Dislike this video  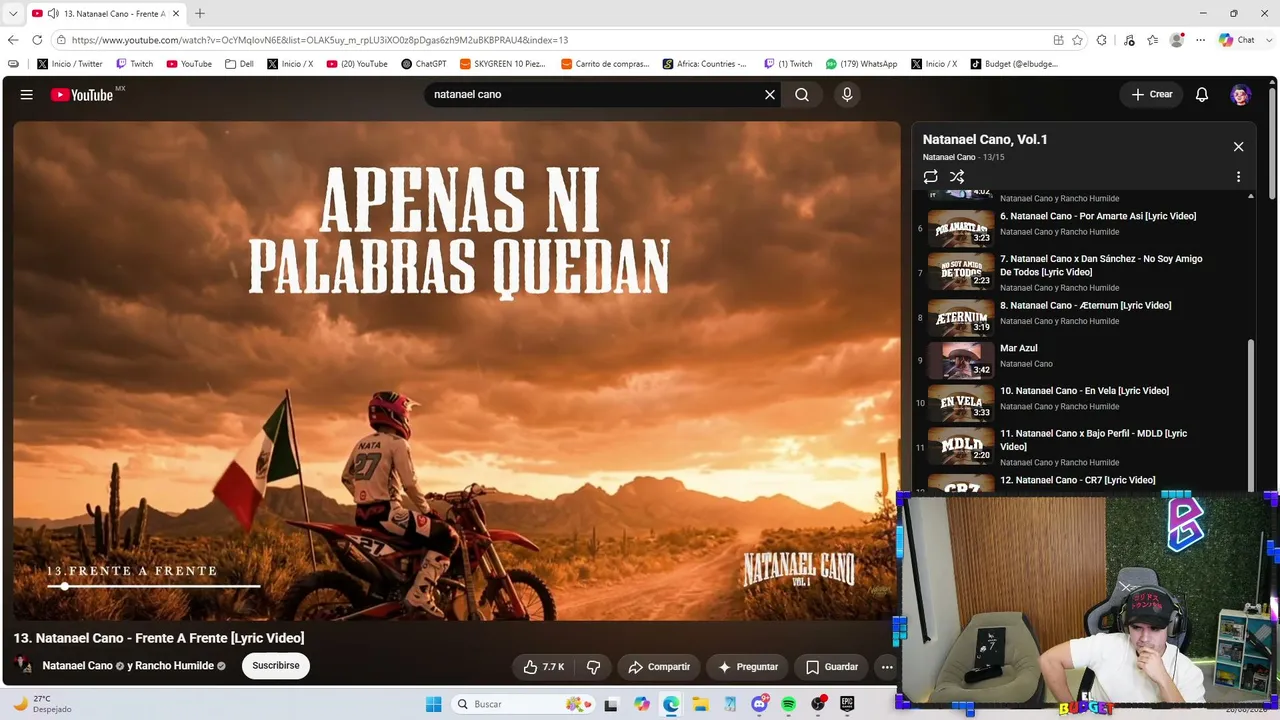pyautogui.click(x=593, y=667)
